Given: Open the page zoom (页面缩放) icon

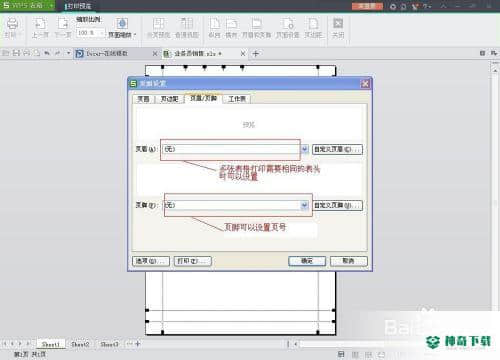Looking at the screenshot, I should (x=122, y=28).
